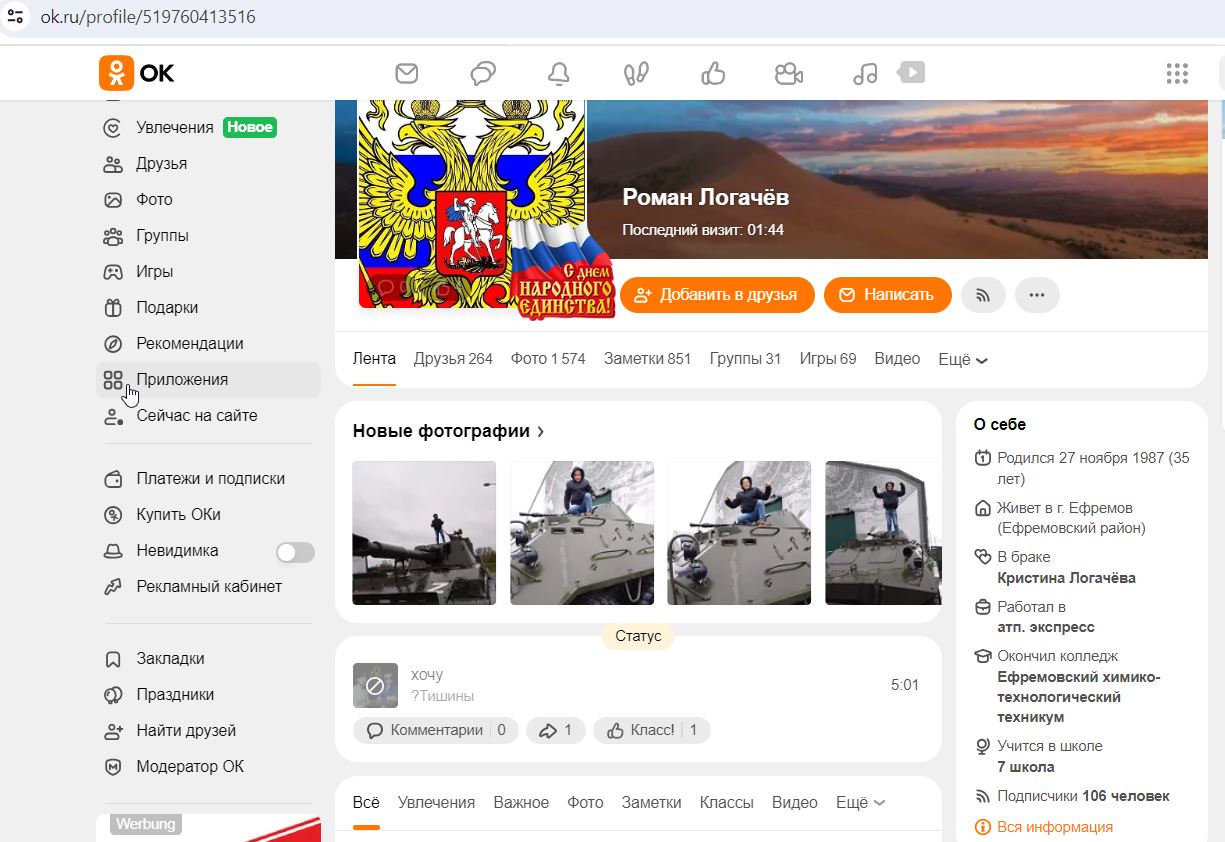Open the first tank photo thumbnail
The height and width of the screenshot is (842, 1225).
(424, 533)
